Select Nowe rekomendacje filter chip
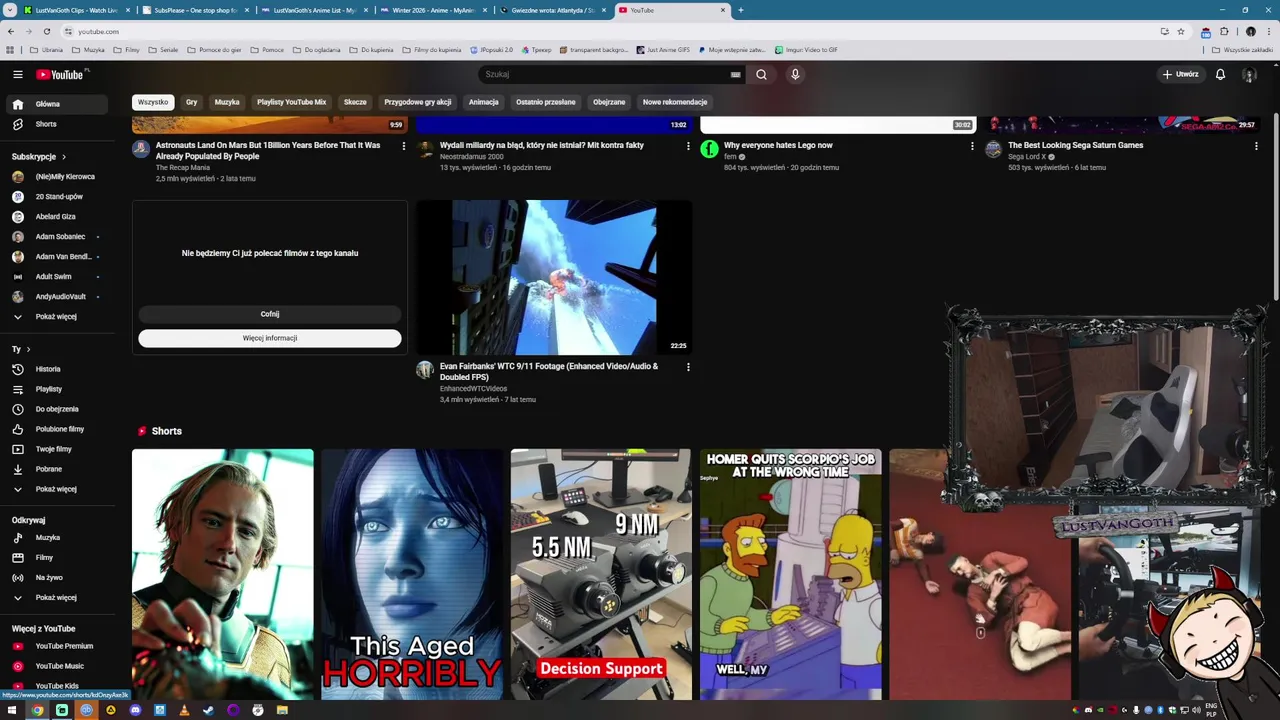 click(x=675, y=102)
